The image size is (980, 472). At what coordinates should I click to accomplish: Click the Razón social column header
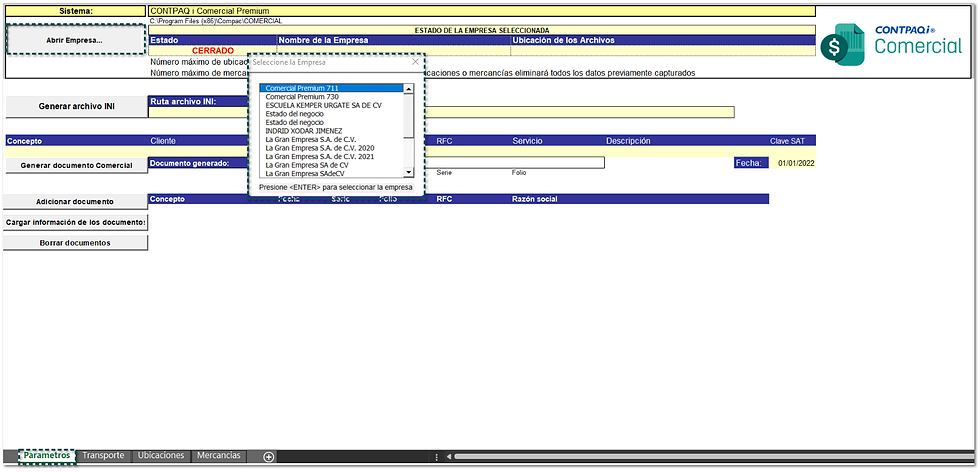(x=534, y=199)
